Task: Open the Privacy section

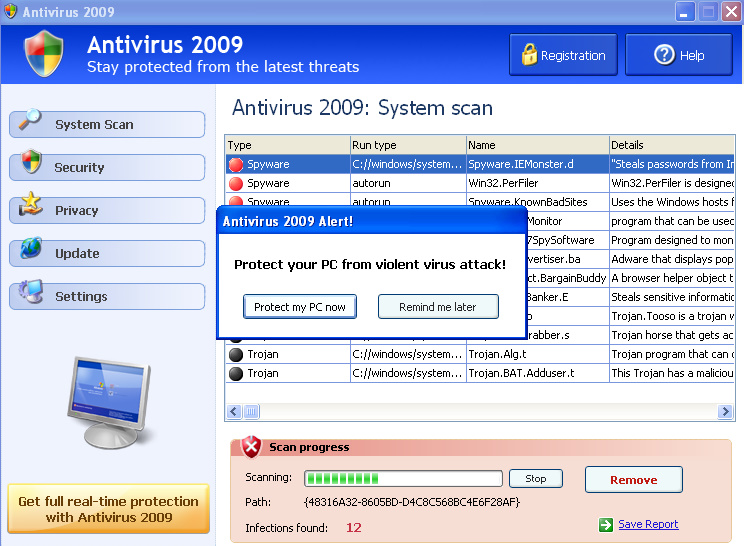Action: pyautogui.click(x=107, y=210)
